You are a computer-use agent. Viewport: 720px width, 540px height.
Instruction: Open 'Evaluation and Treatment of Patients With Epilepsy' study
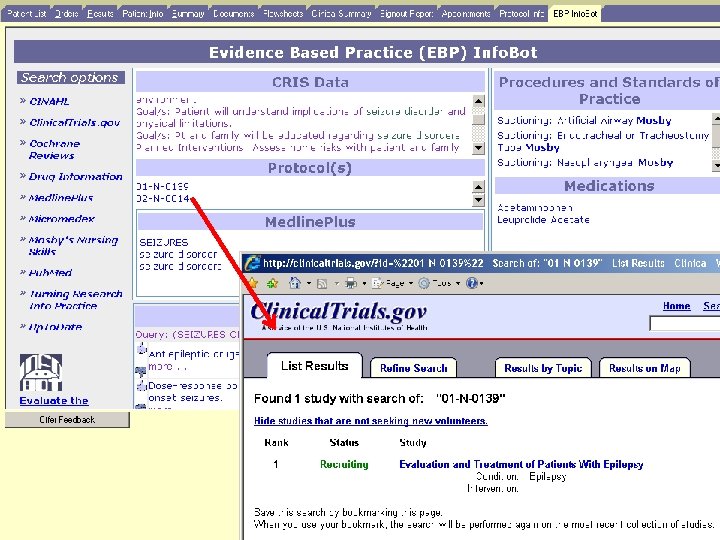point(521,464)
